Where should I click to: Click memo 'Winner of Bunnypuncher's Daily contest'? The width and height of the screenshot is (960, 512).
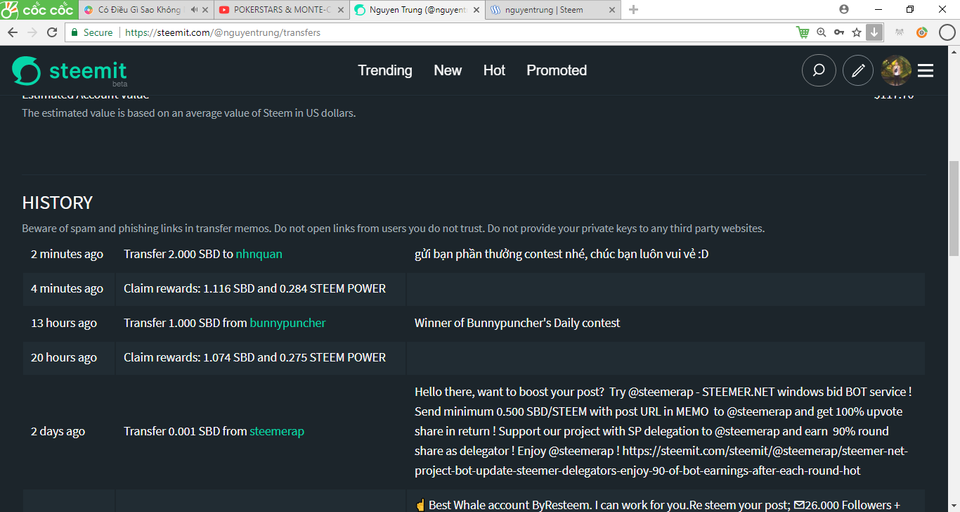(x=517, y=323)
